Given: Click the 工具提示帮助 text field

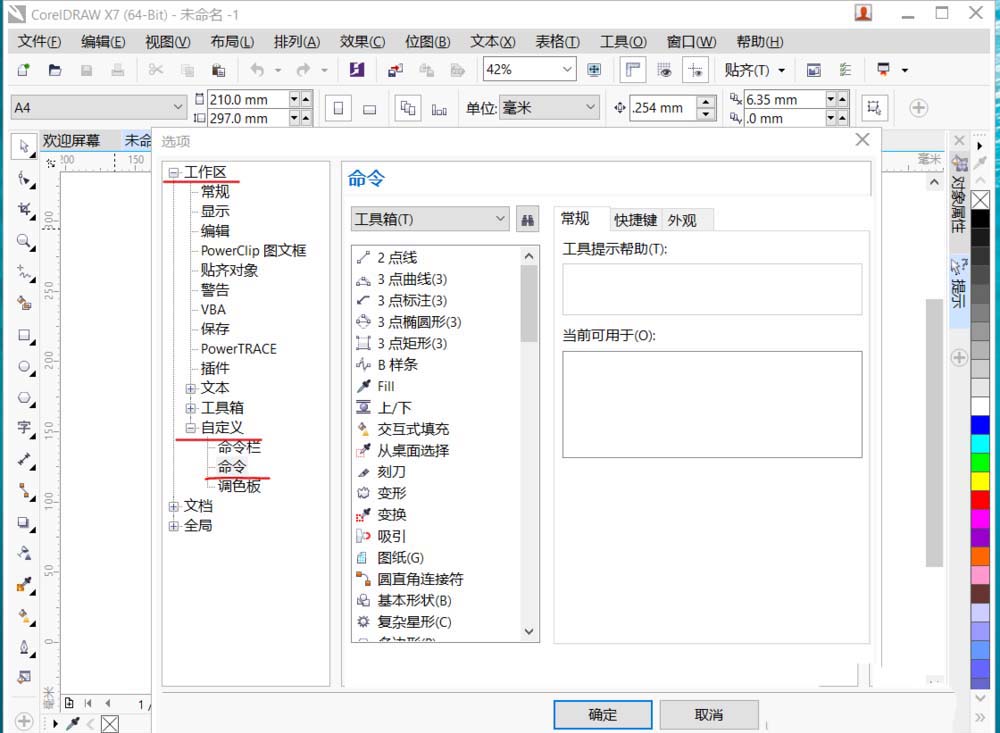Looking at the screenshot, I should 712,289.
